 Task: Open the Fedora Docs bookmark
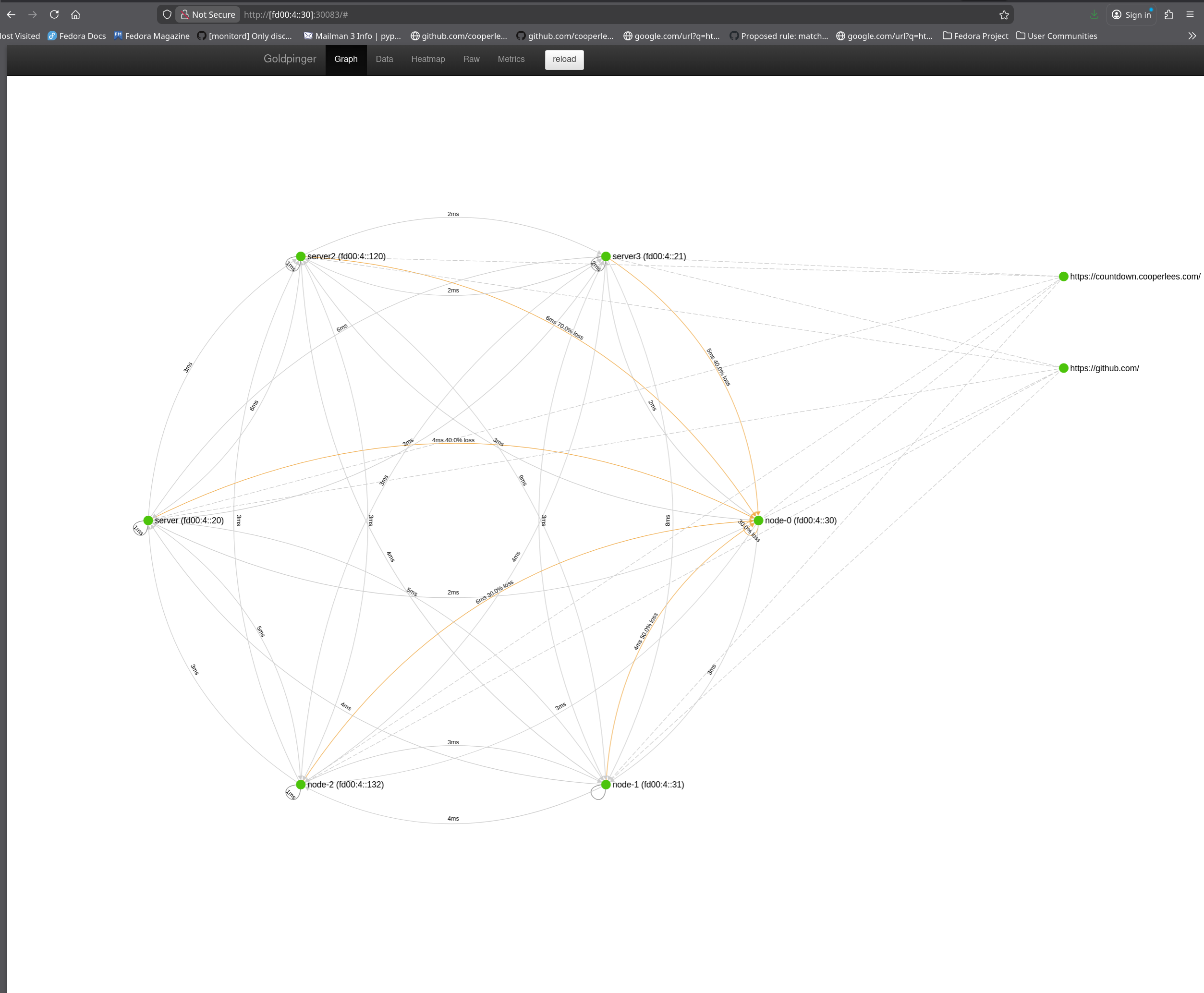point(77,36)
